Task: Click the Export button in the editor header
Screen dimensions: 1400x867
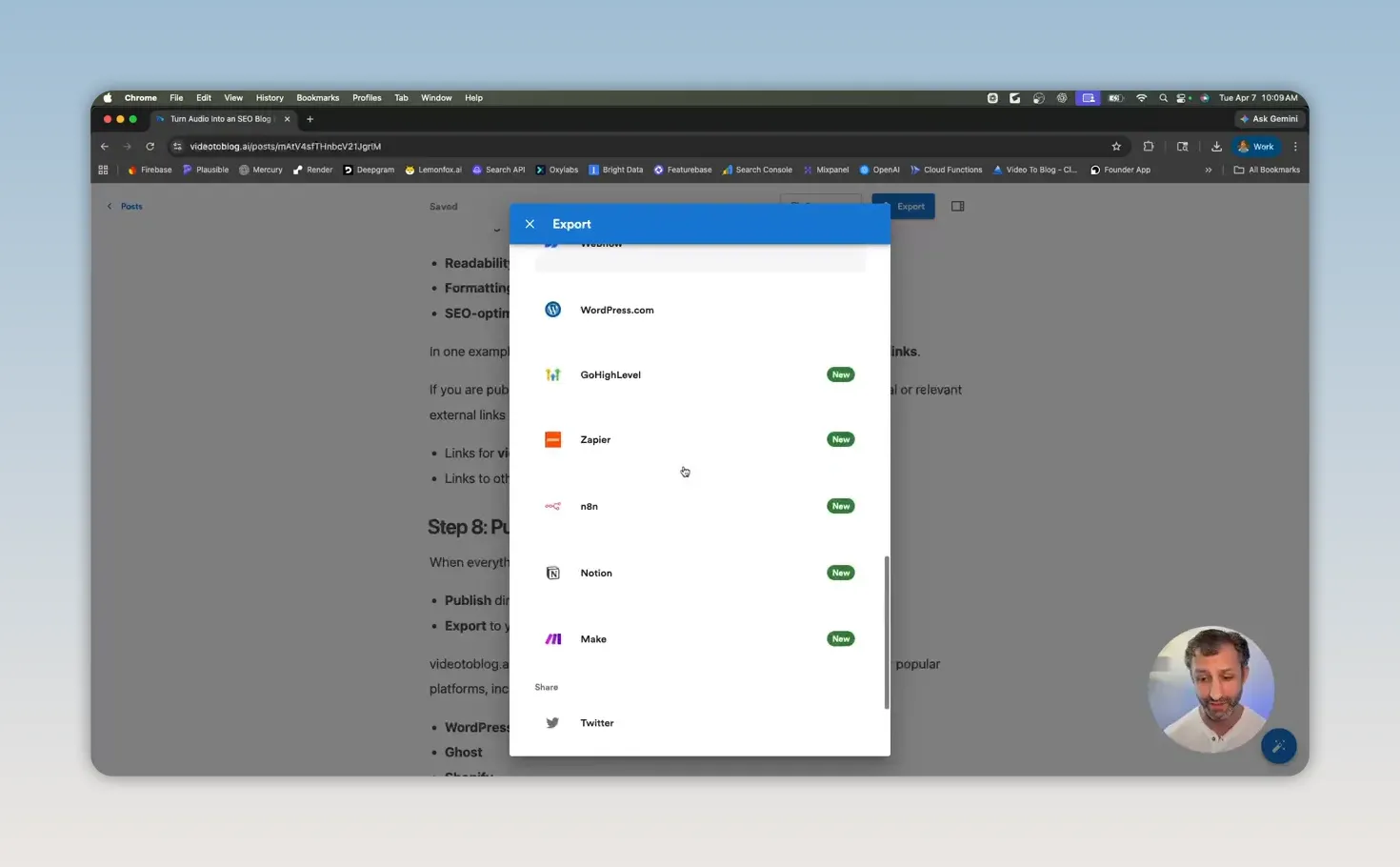Action: [903, 206]
